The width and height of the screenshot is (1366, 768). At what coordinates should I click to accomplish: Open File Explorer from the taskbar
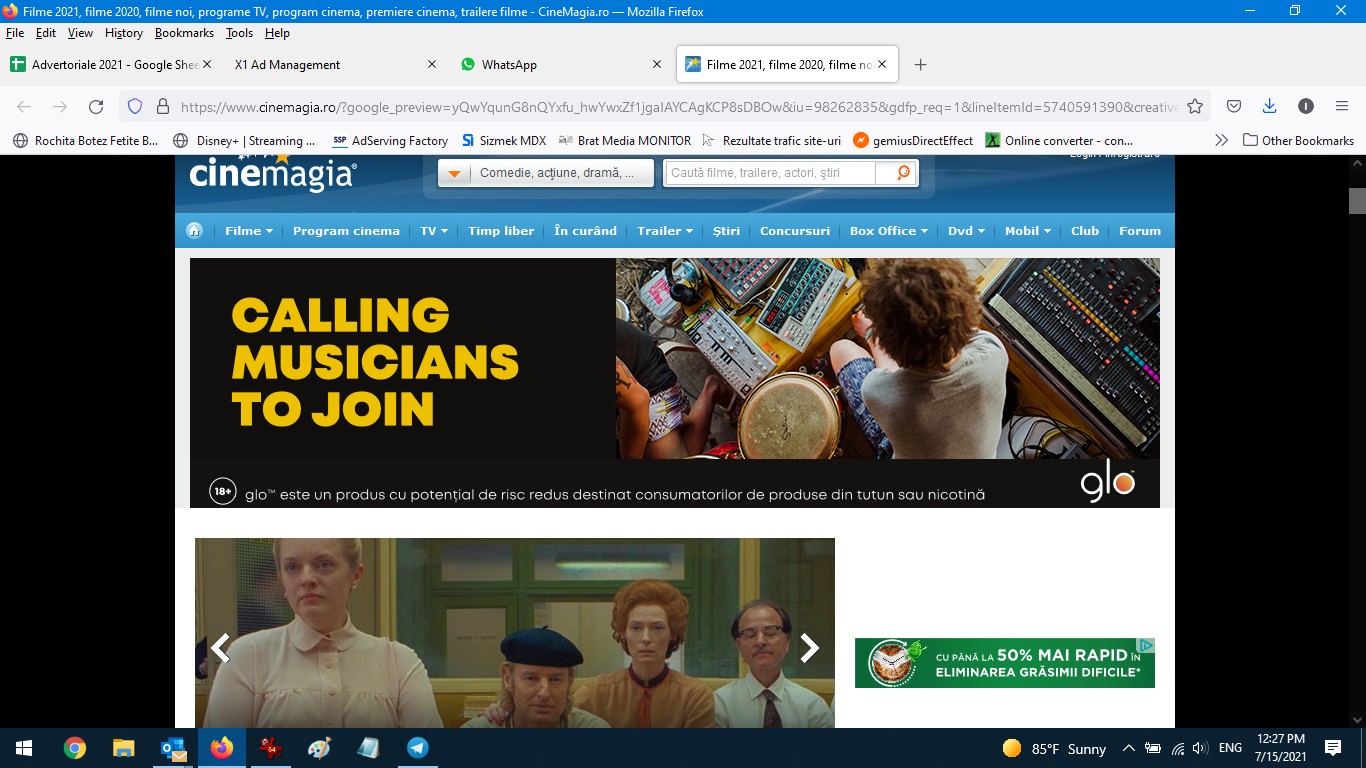point(123,748)
